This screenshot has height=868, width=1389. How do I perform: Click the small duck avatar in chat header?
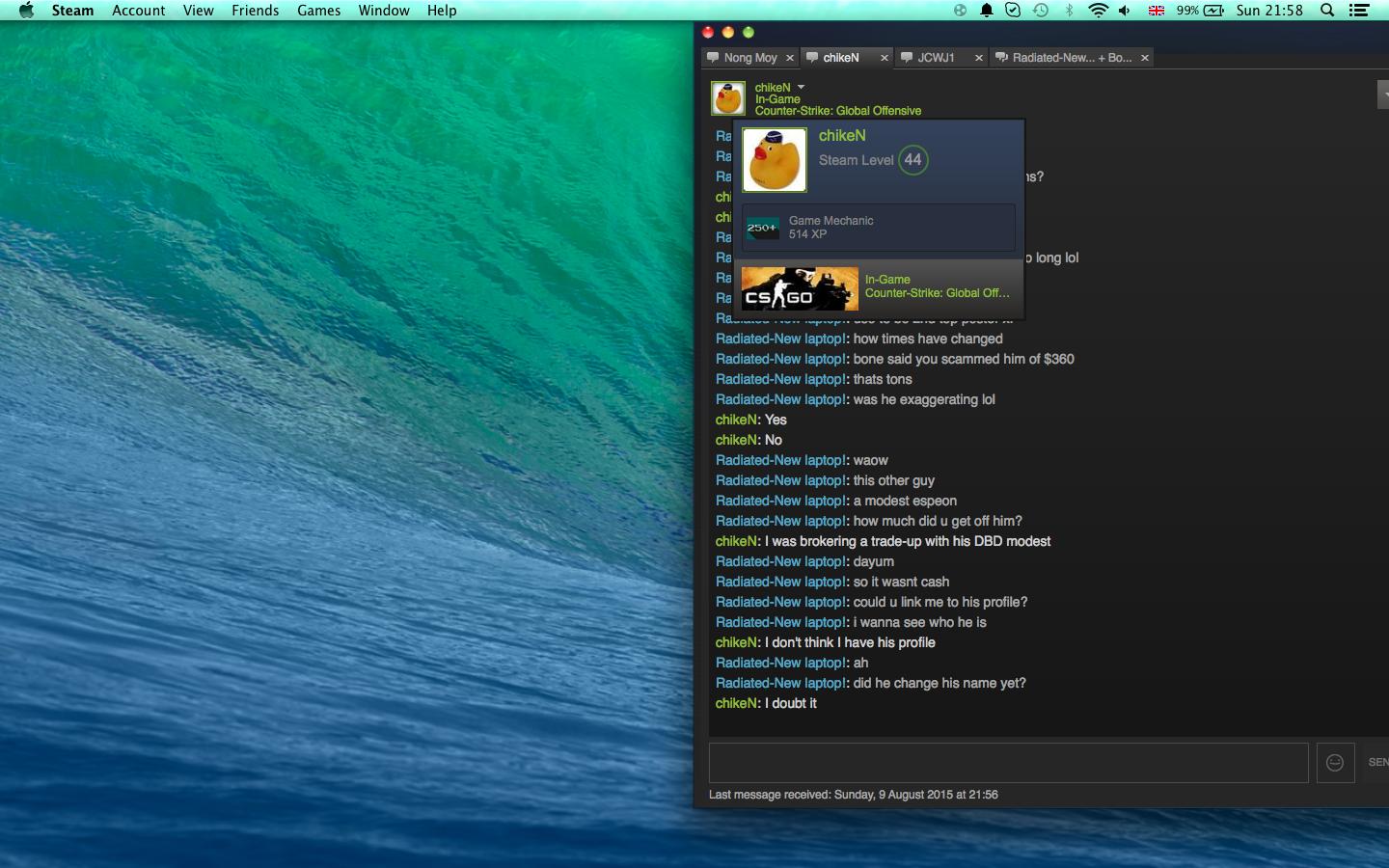pyautogui.click(x=727, y=98)
